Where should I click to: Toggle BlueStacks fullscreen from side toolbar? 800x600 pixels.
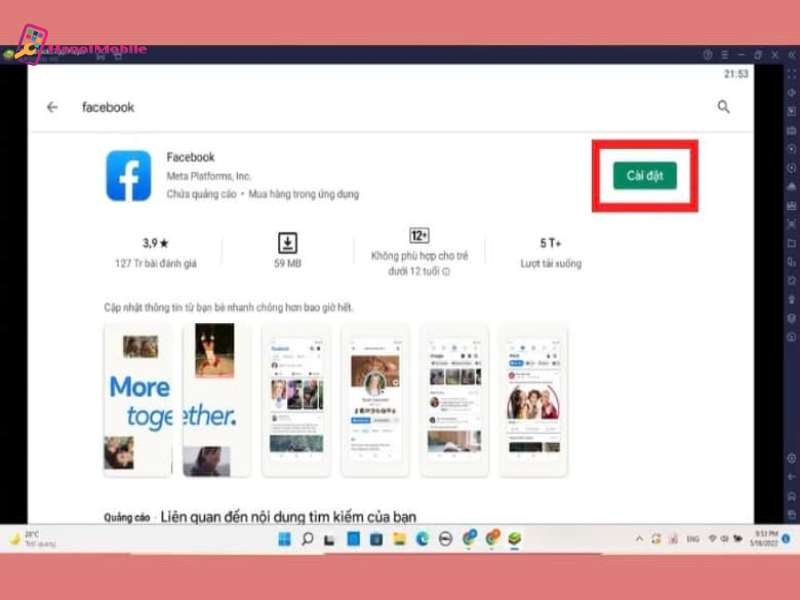(792, 74)
